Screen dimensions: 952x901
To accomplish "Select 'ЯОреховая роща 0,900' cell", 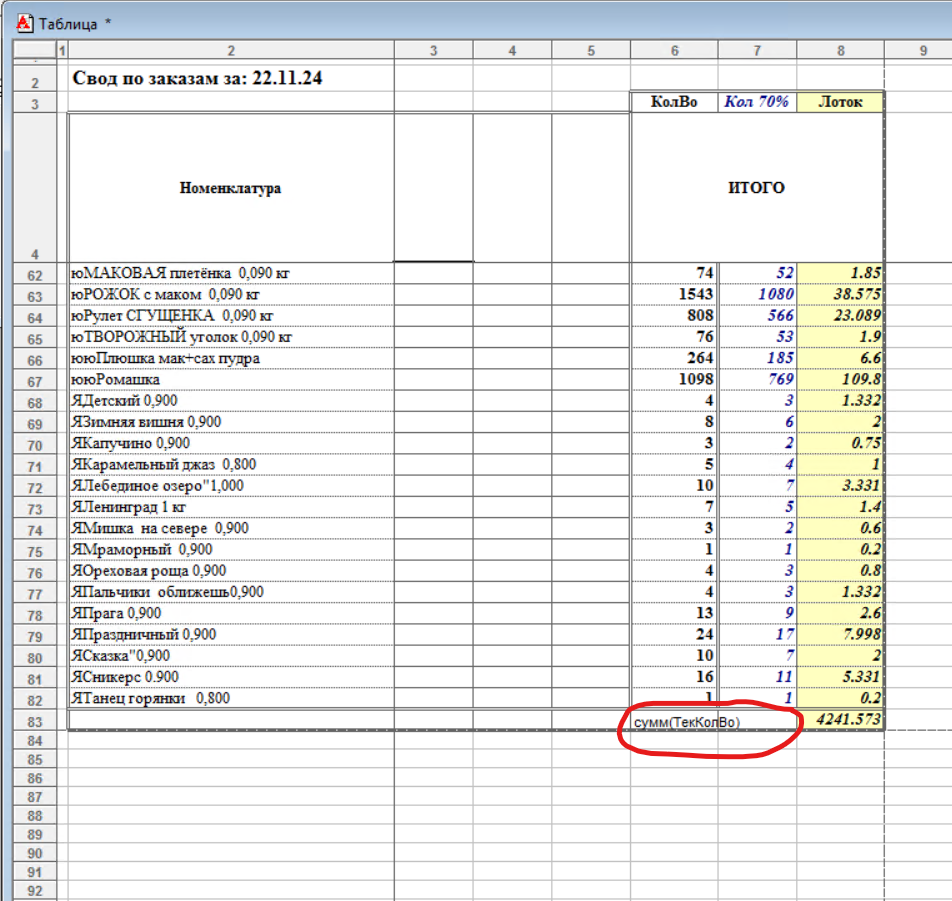I will point(231,571).
